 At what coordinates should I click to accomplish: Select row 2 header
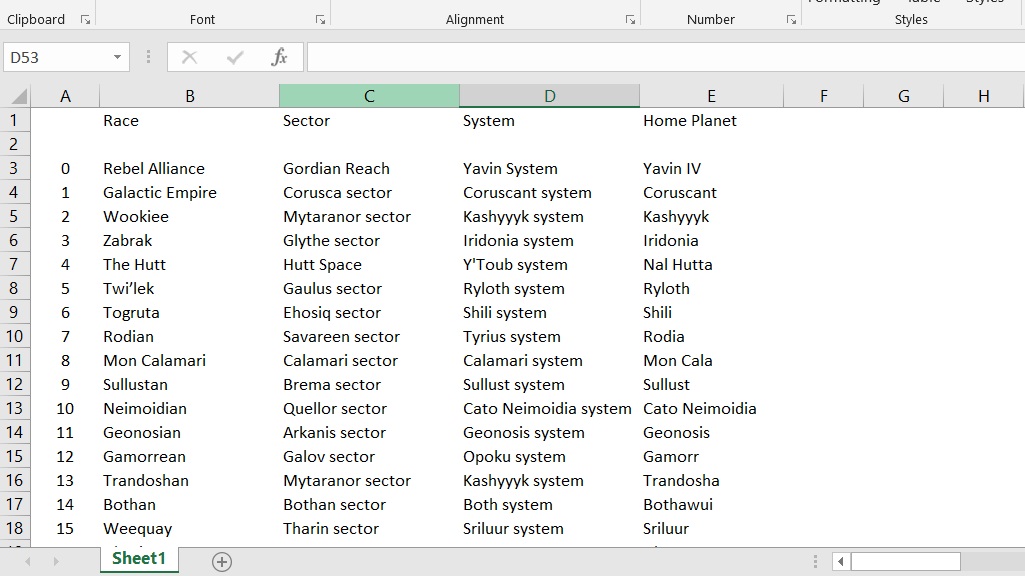click(x=14, y=144)
